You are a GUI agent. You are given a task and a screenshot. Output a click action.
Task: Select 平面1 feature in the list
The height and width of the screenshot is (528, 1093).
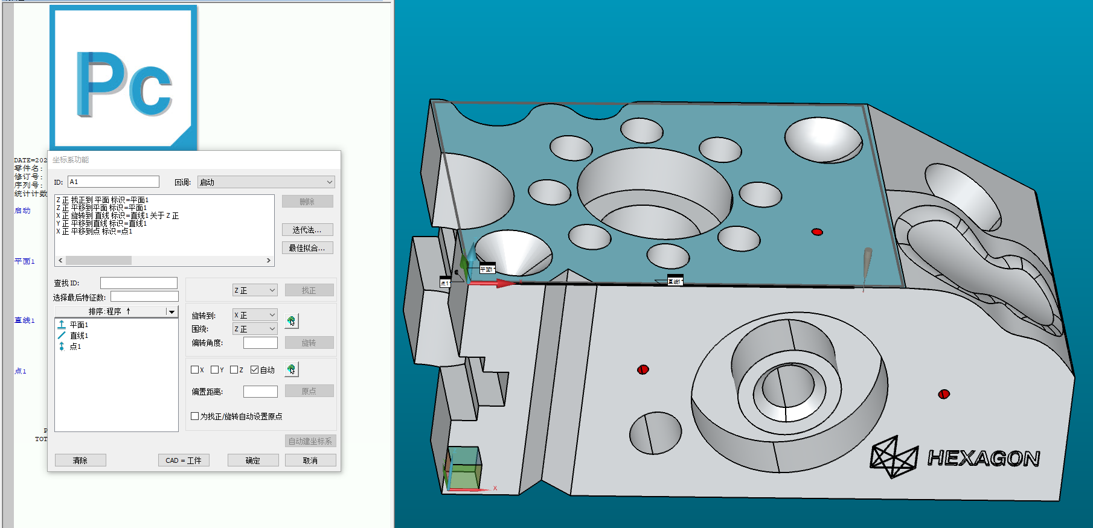pyautogui.click(x=78, y=325)
